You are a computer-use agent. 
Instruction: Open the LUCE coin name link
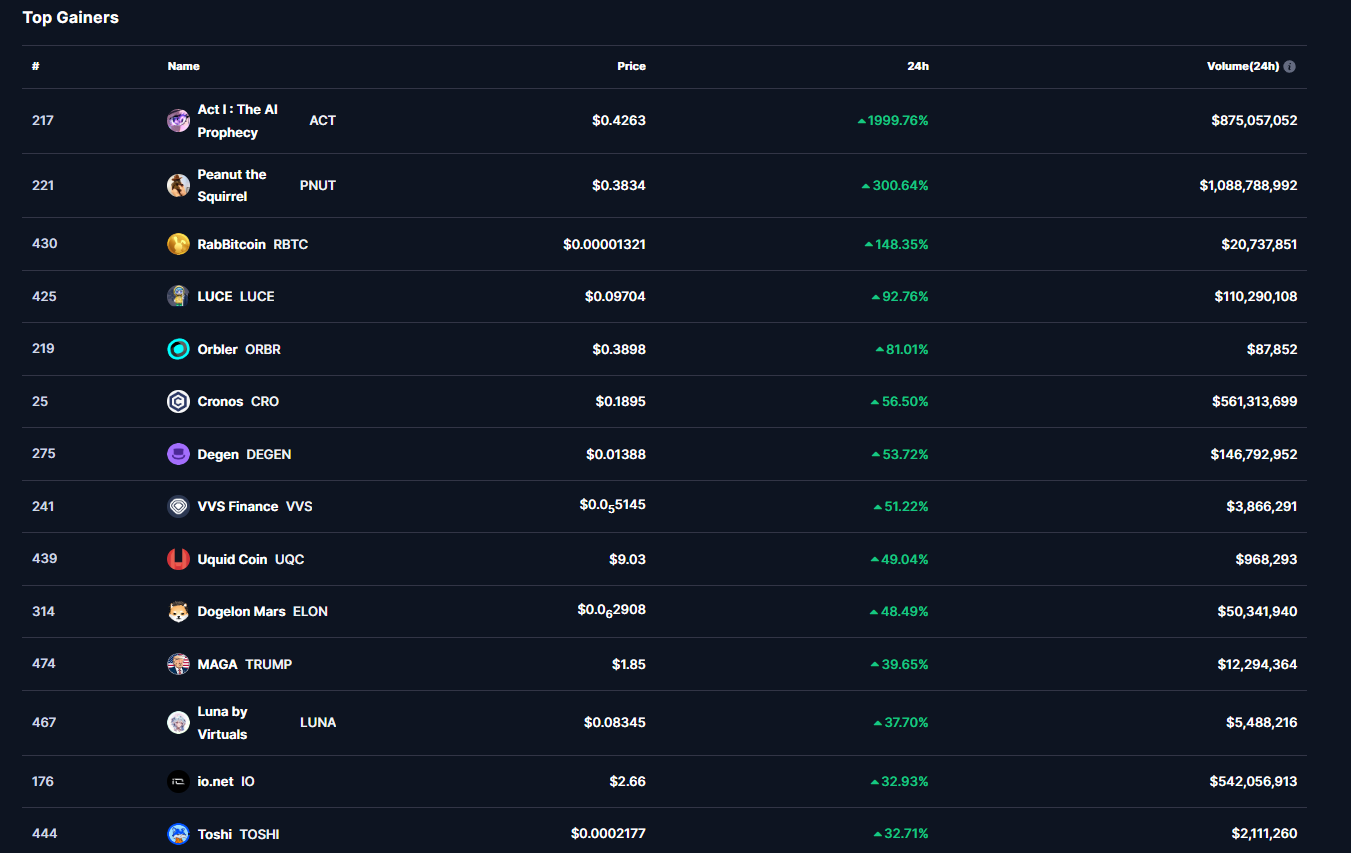click(215, 296)
